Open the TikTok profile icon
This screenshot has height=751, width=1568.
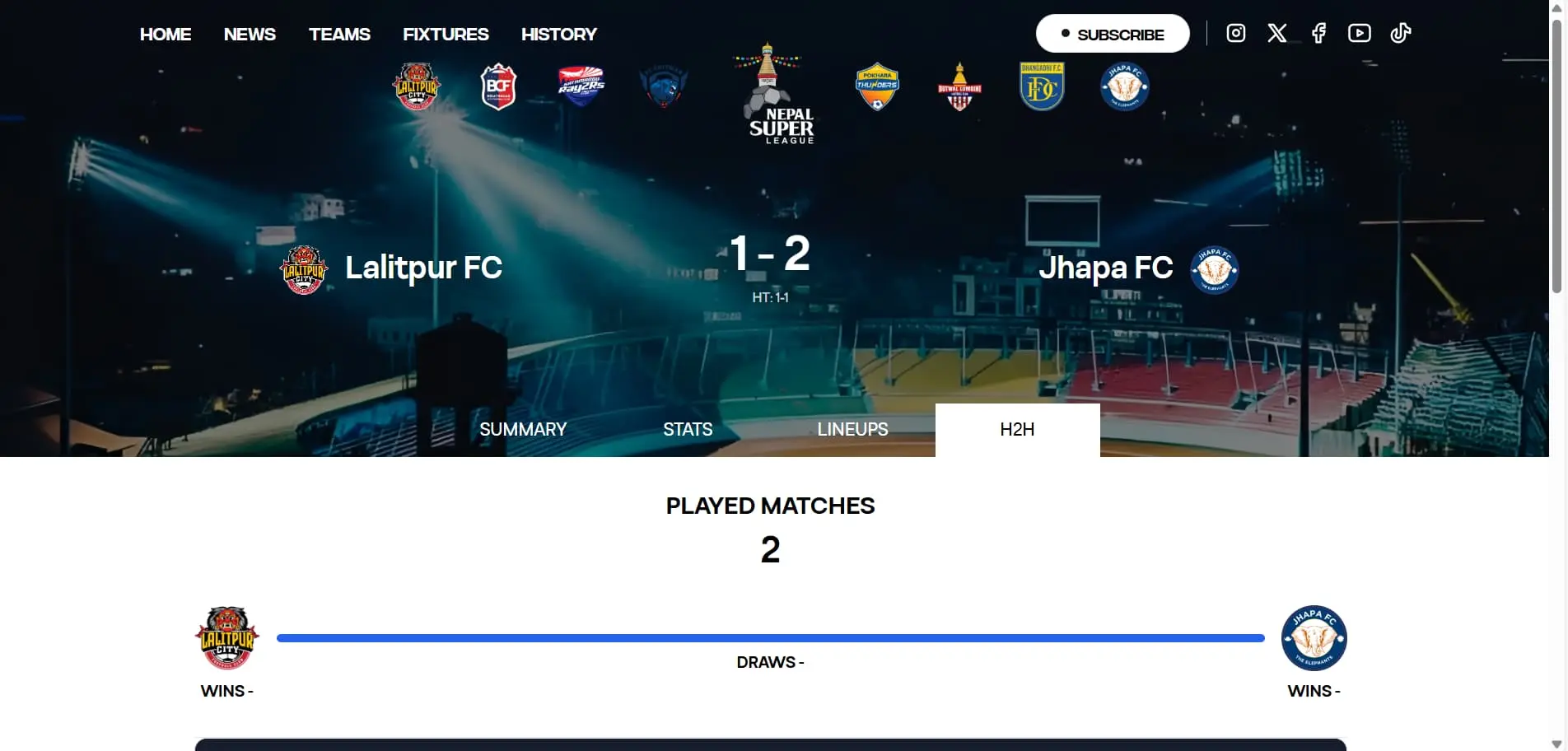click(1401, 33)
